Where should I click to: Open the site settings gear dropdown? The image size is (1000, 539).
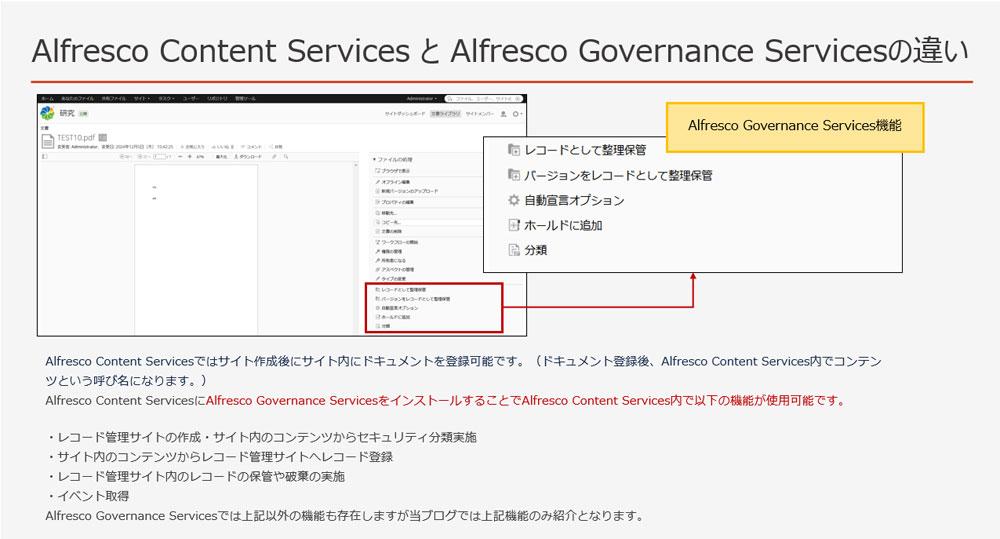point(518,114)
